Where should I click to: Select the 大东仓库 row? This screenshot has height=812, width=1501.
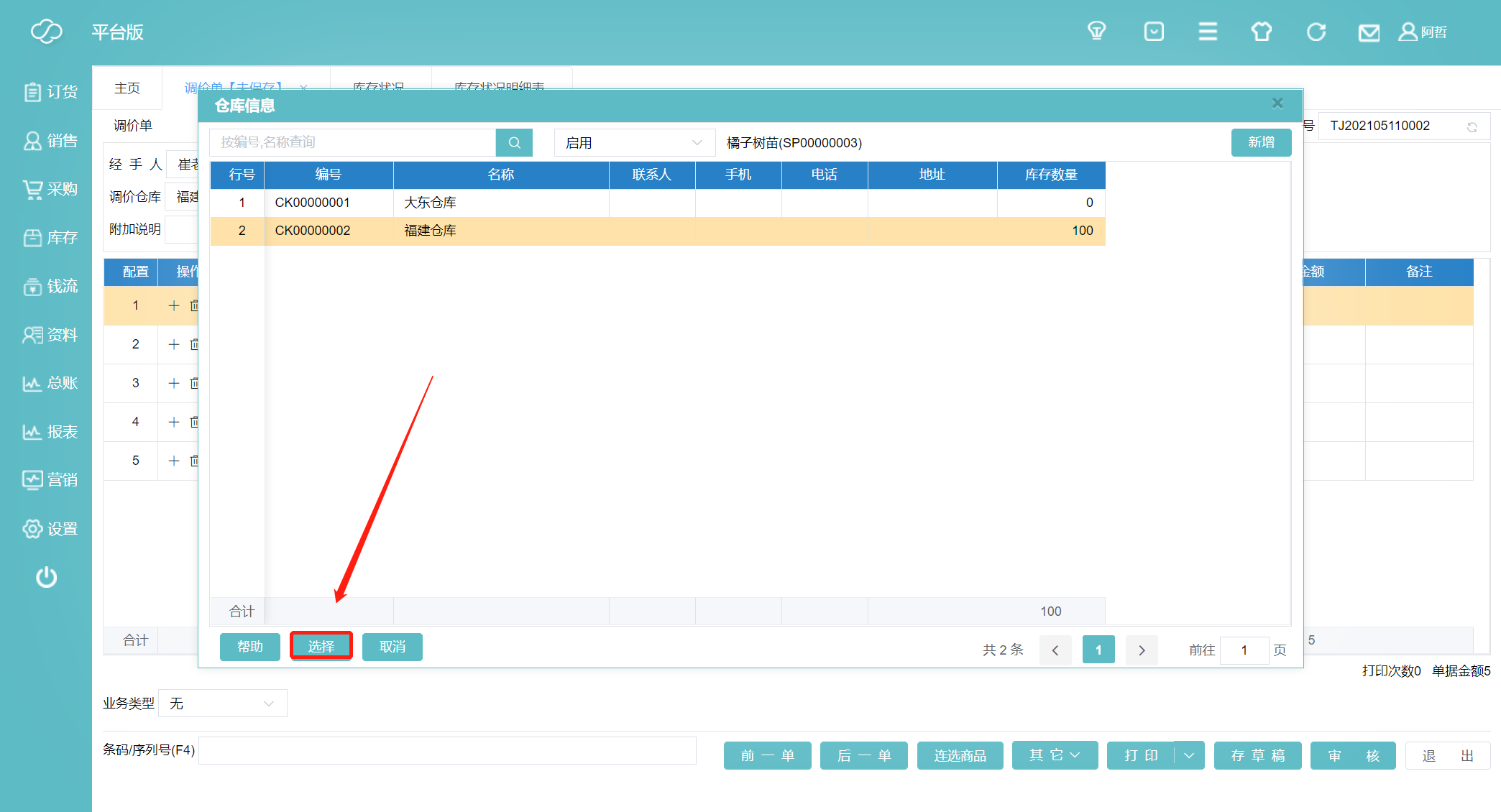pos(430,203)
